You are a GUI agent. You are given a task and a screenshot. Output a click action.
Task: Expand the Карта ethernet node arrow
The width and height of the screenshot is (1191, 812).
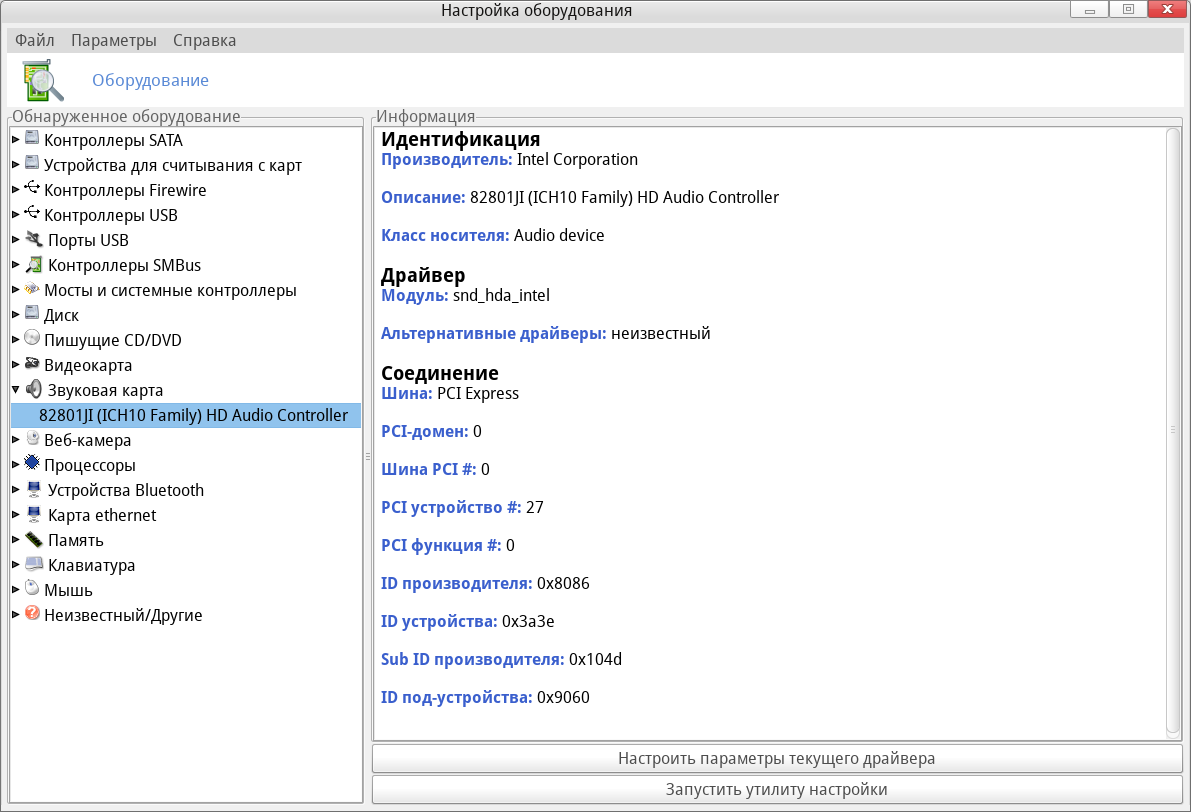point(15,514)
